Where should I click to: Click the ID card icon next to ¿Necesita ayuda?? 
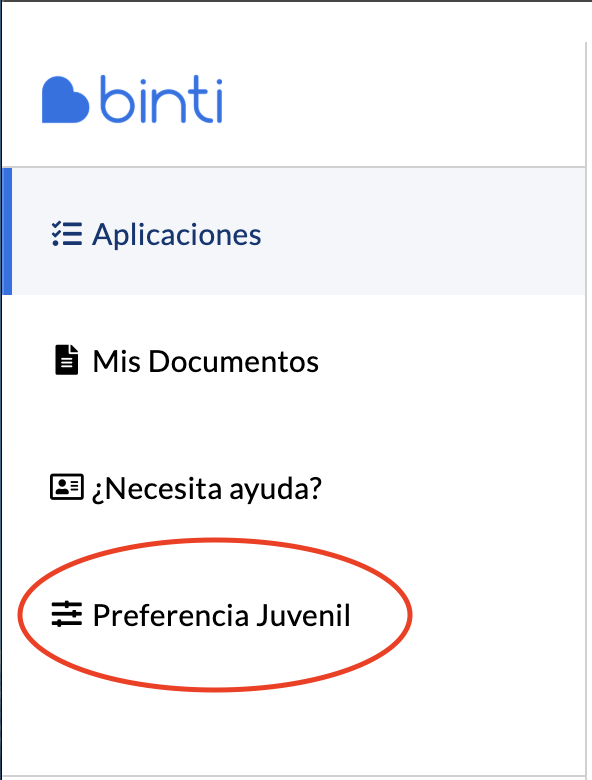[67, 487]
